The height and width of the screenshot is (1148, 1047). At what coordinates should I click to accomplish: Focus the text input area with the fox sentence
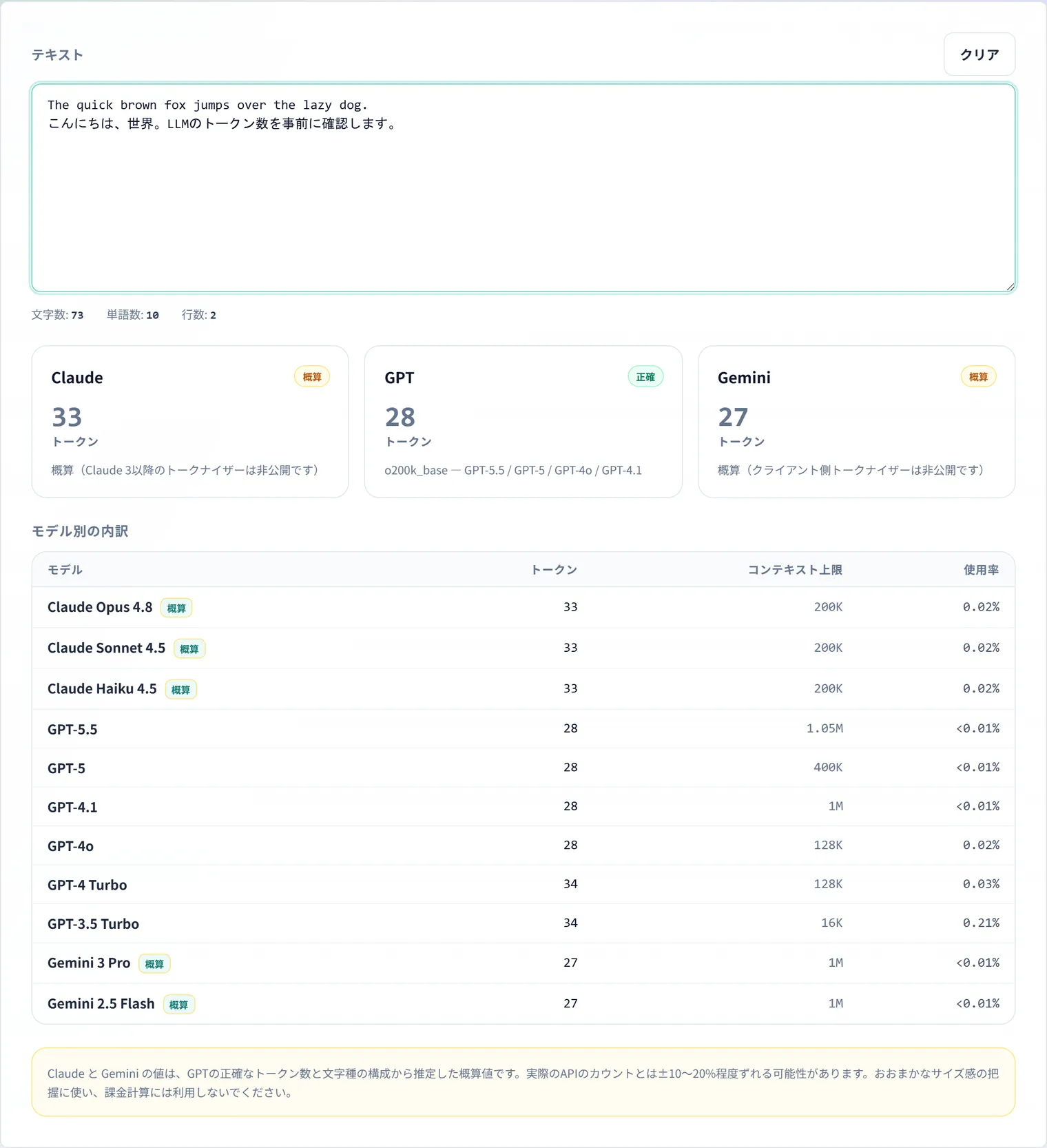point(523,188)
